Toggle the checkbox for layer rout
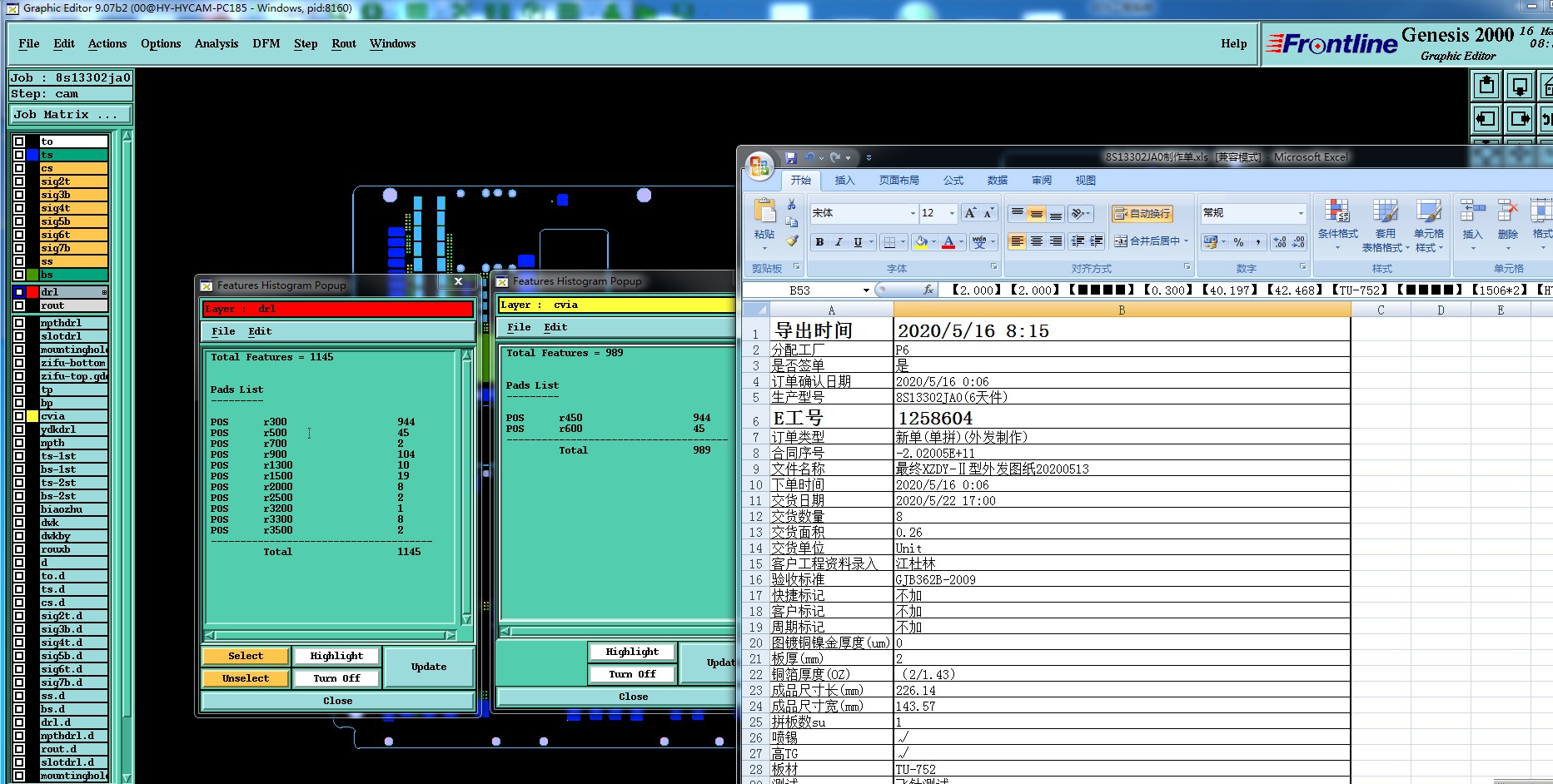The height and width of the screenshot is (784, 1553). click(x=19, y=305)
